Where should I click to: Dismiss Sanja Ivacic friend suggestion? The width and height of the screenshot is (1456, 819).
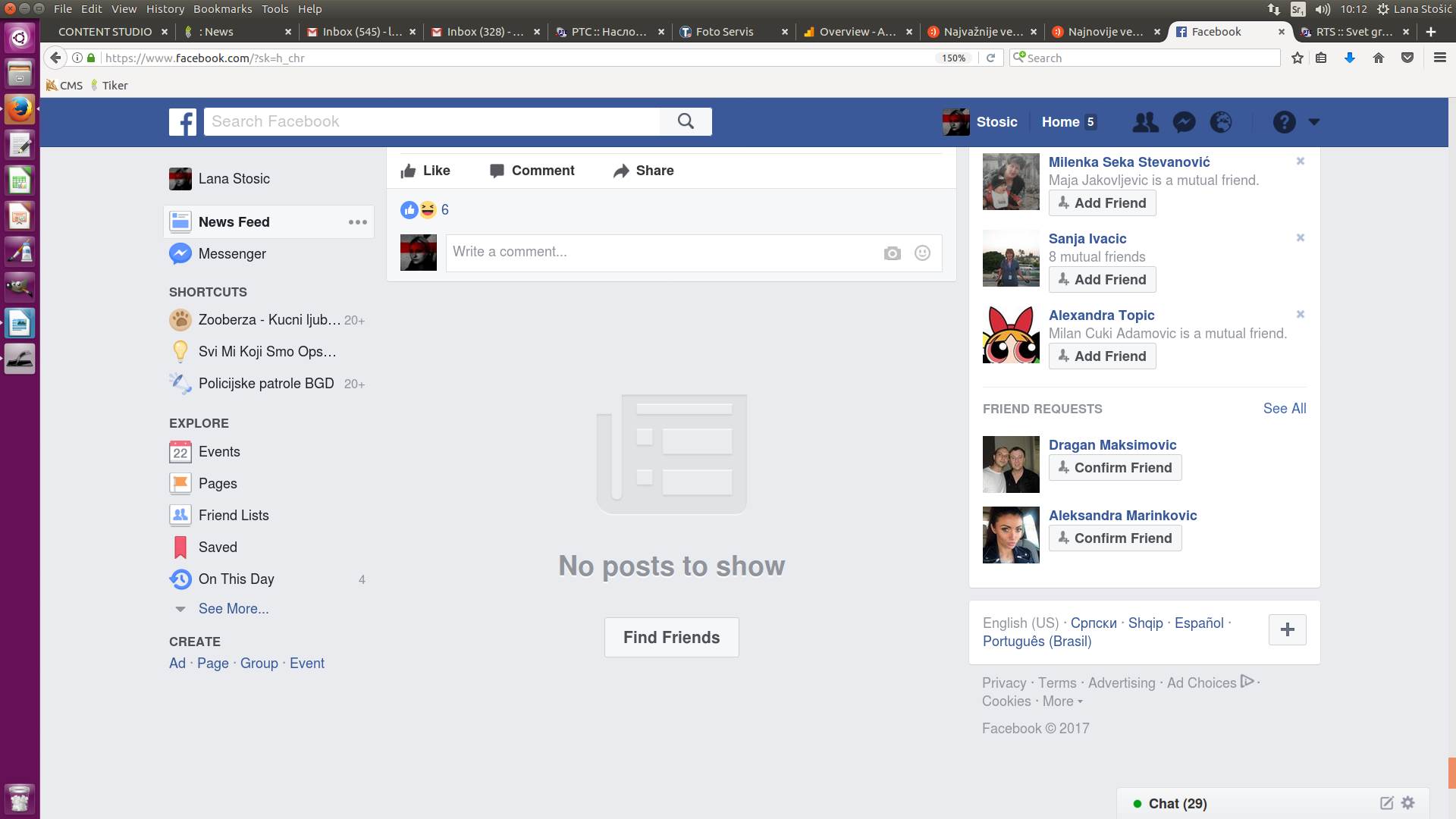[1300, 238]
